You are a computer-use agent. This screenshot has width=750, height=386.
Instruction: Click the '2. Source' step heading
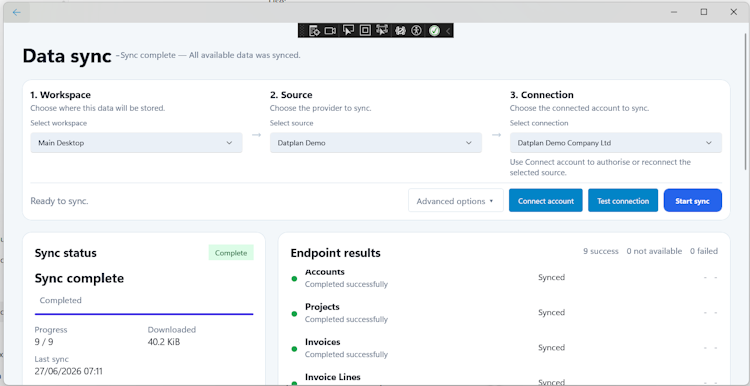pos(291,95)
